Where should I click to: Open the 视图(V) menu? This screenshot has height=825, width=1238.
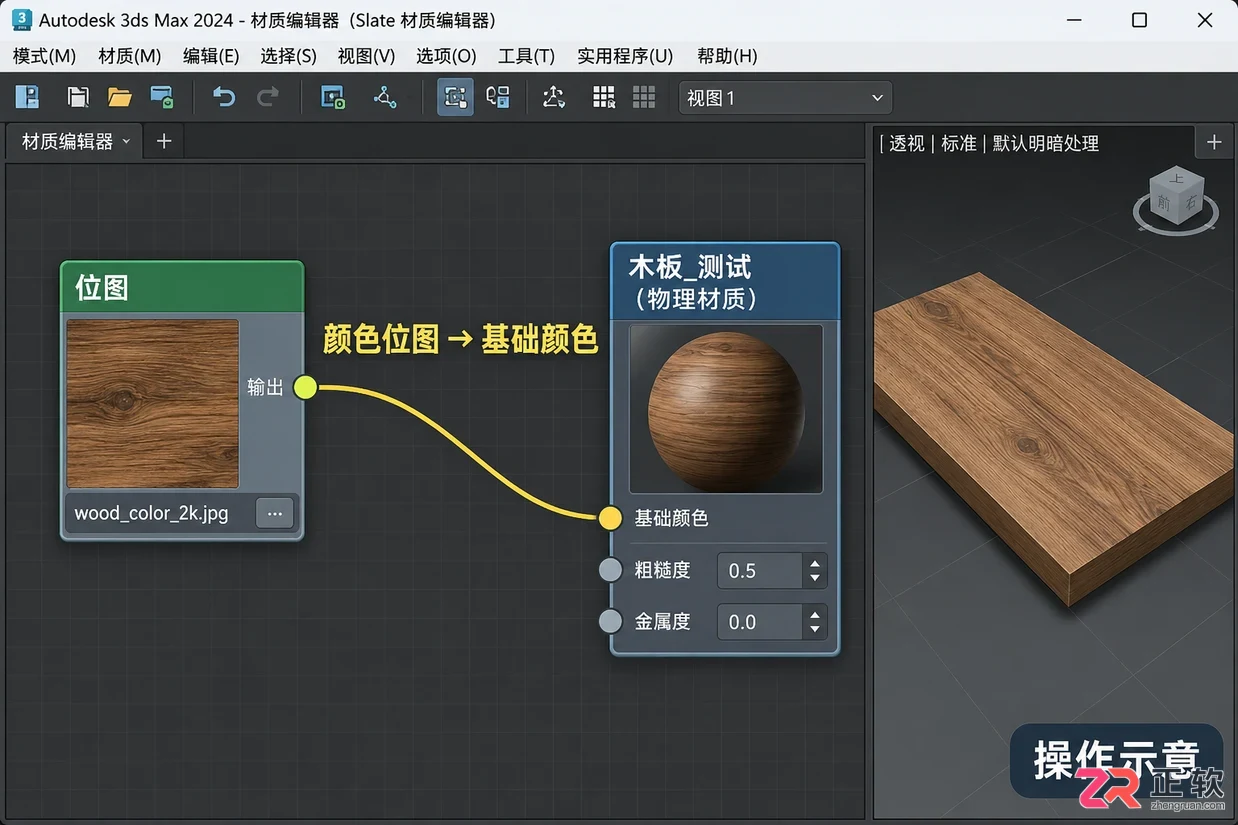pyautogui.click(x=367, y=56)
